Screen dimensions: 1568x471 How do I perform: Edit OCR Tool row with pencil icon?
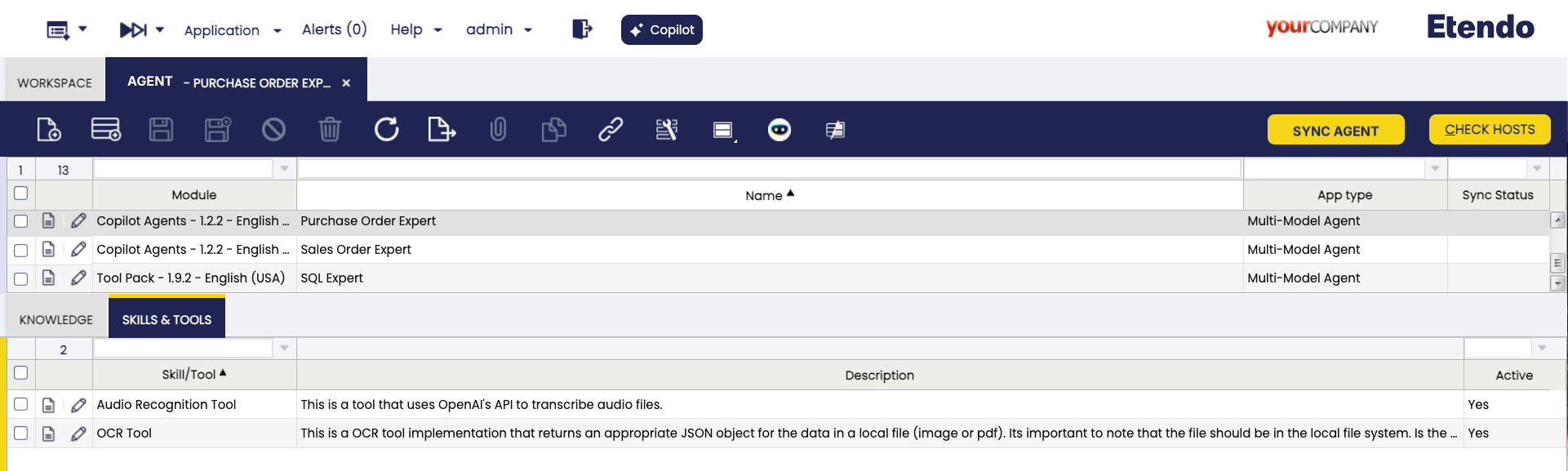click(x=78, y=433)
